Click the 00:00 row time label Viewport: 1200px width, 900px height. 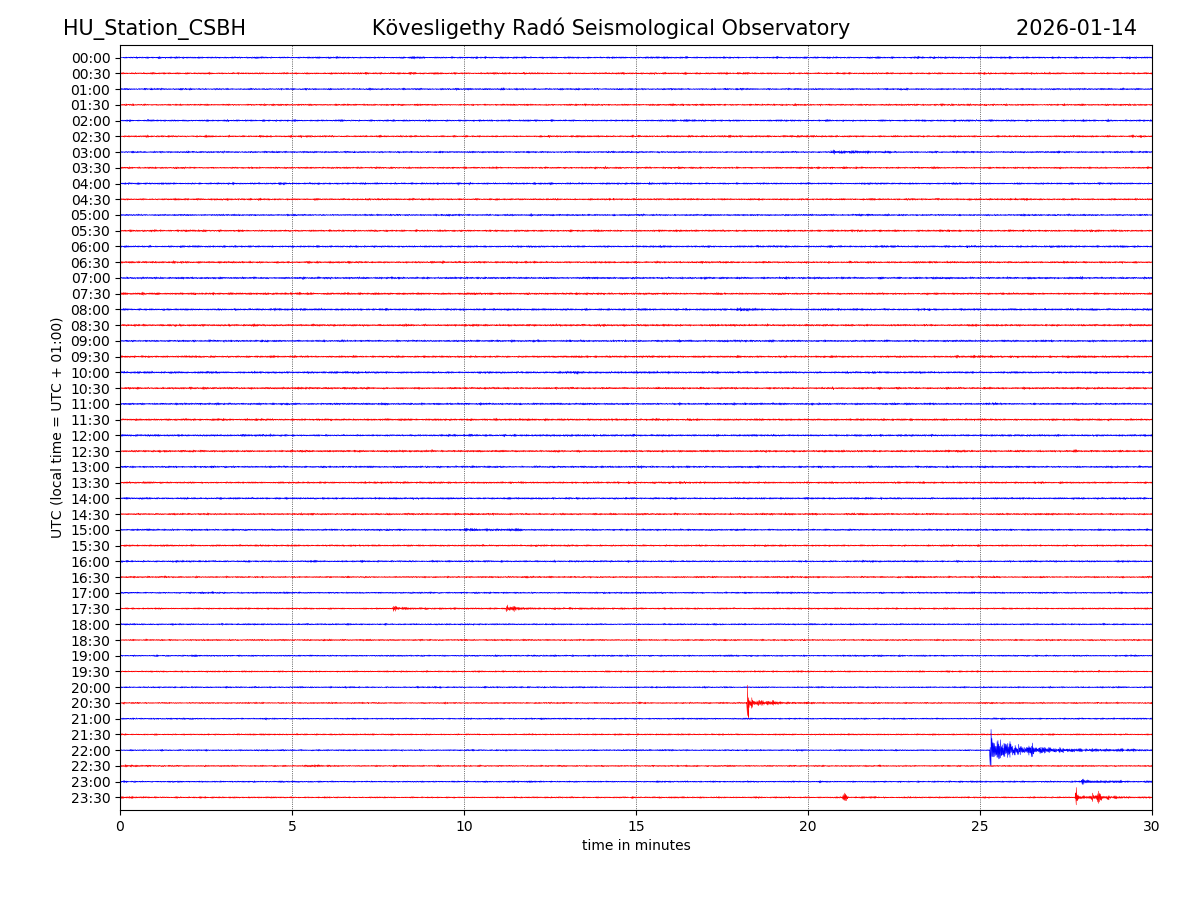[91, 58]
